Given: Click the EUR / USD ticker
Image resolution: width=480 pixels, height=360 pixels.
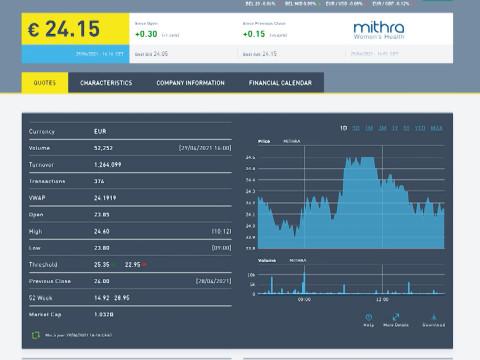Looking at the screenshot, I should click(x=344, y=4).
